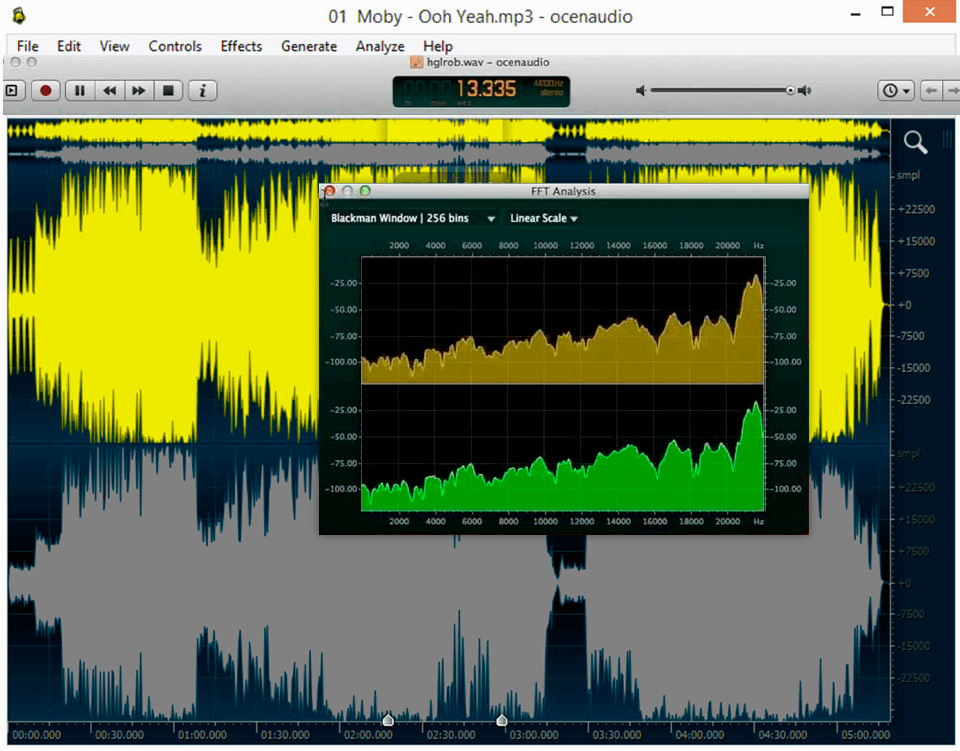Change the Linear Scale dropdown
The width and height of the screenshot is (960, 751).
coord(543,217)
